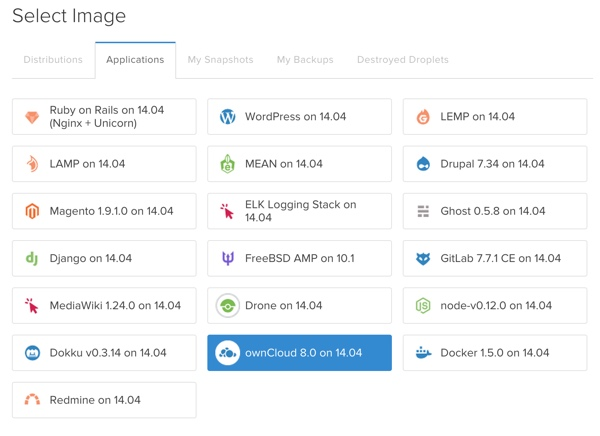Screen dimensions: 600x436
Task: Select Dokku v0.3.14 on 14.04 image
Action: [x=104, y=353]
